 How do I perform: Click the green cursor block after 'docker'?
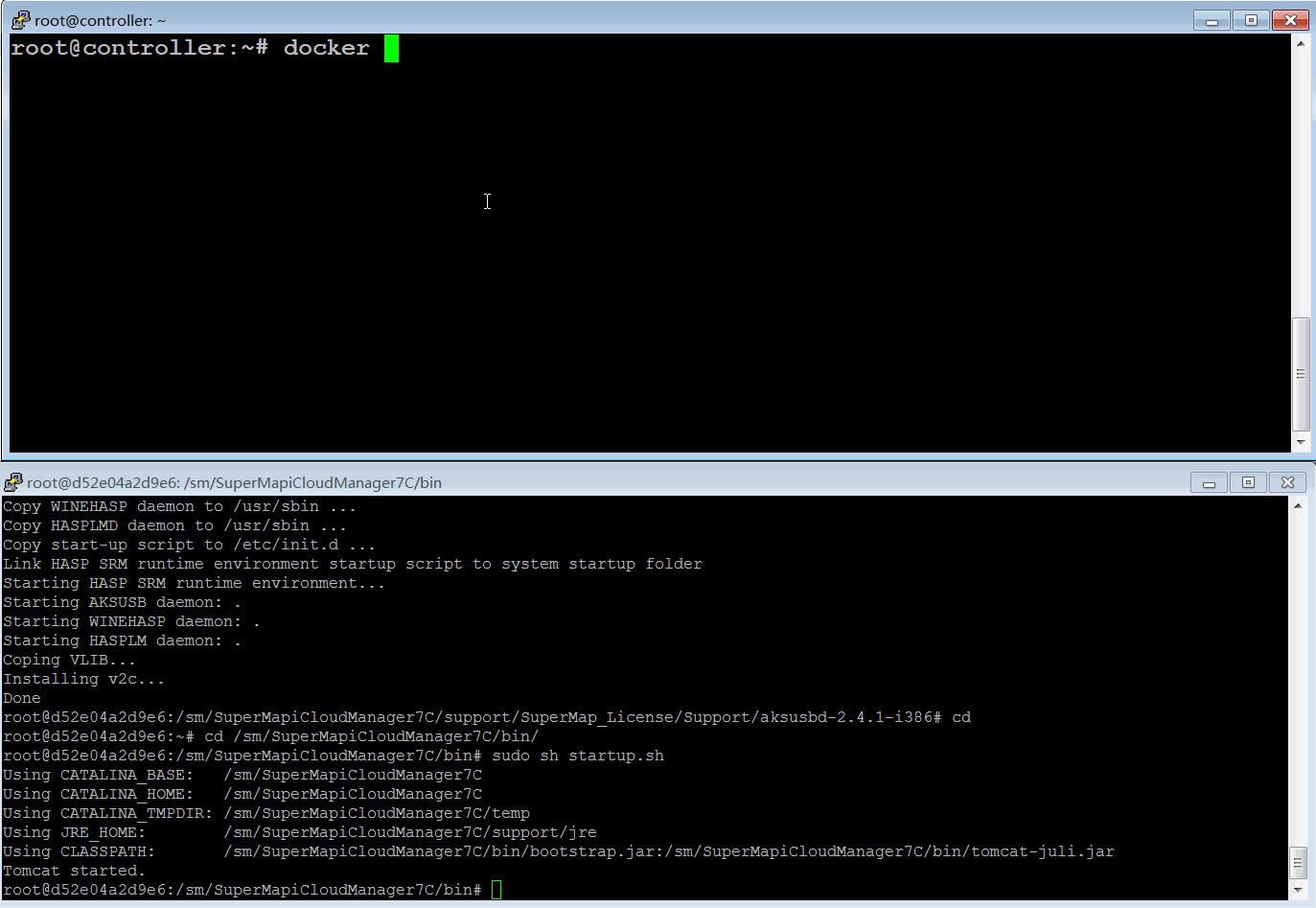(391, 49)
